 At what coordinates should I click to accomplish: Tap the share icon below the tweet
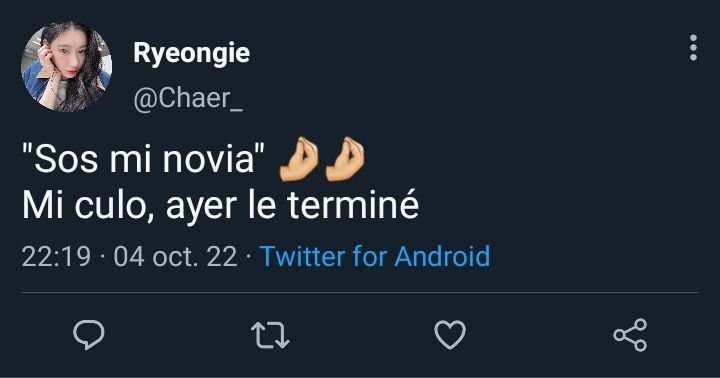630,335
